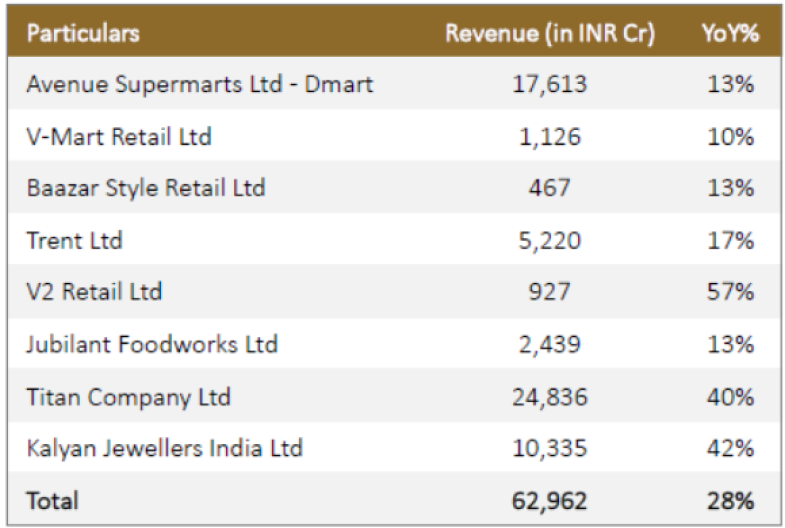Click the 28% total YoY figure
Screen dimensions: 785x528
click(x=730, y=500)
